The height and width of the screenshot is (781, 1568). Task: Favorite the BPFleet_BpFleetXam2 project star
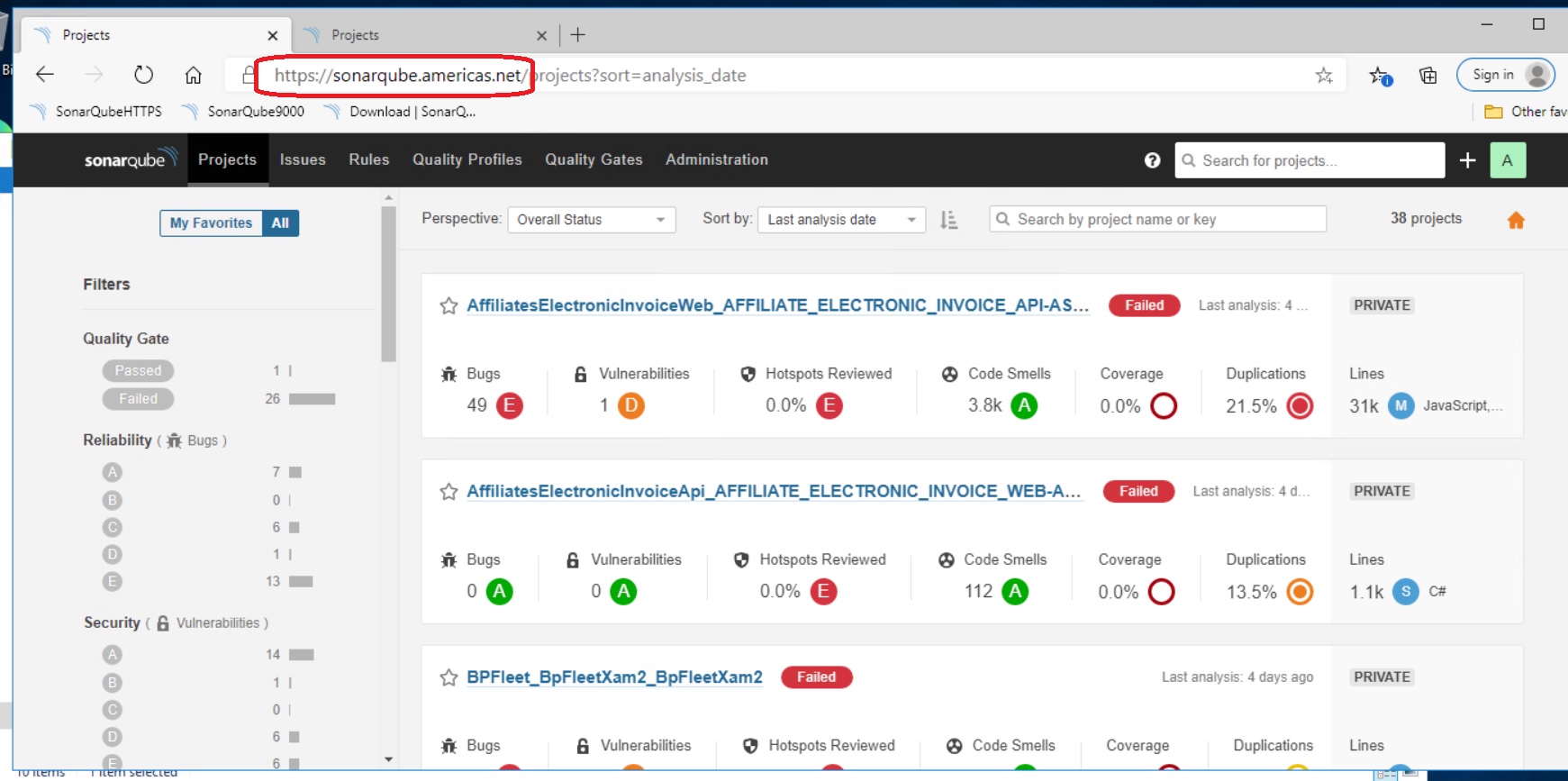tap(449, 677)
